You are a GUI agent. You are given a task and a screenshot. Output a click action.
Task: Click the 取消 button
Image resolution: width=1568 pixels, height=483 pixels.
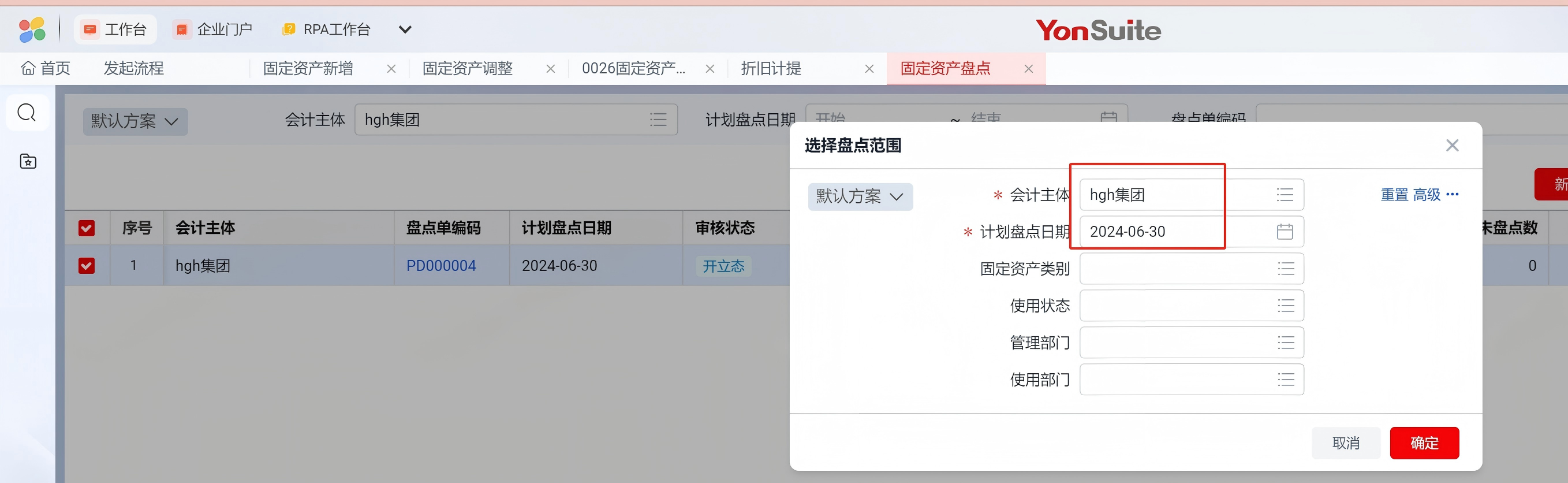pos(1346,443)
